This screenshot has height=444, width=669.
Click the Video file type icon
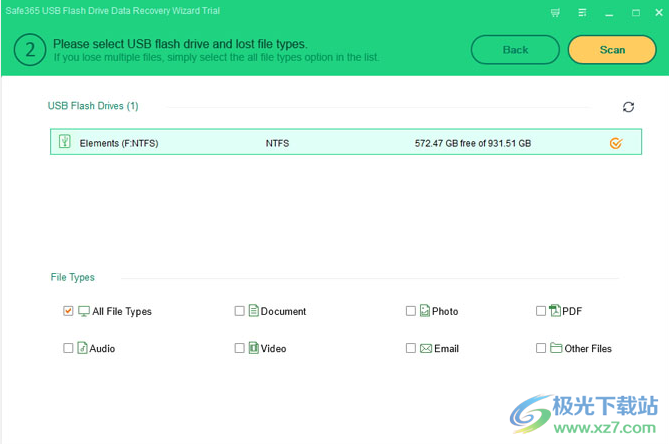[253, 348]
